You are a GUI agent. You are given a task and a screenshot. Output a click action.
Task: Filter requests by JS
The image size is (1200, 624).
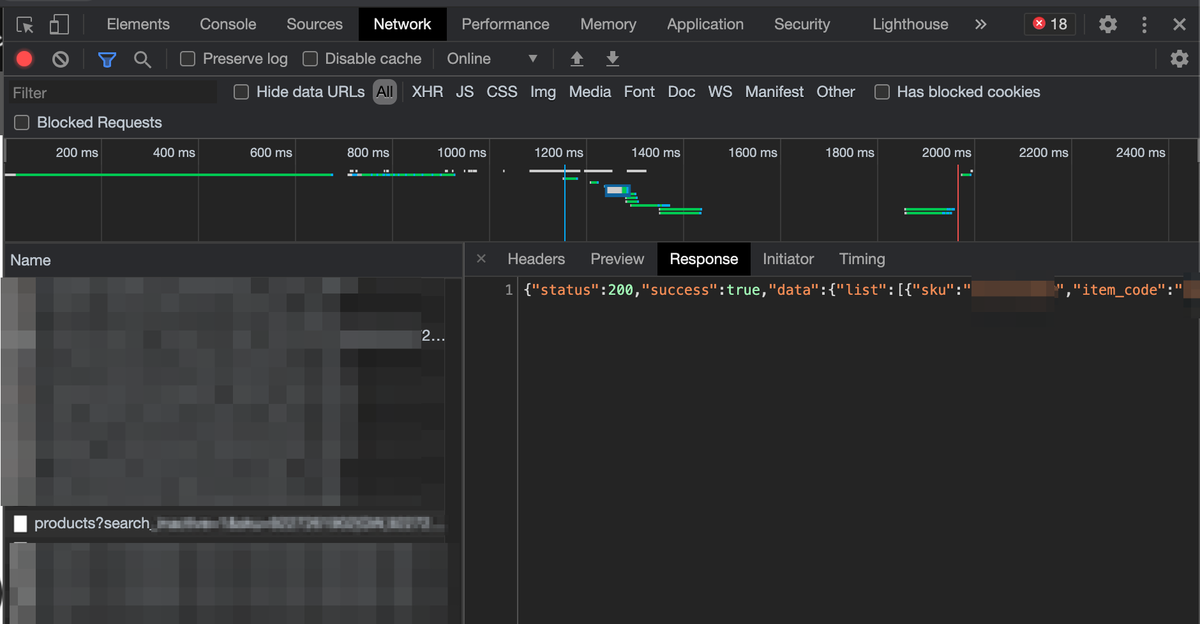point(465,92)
